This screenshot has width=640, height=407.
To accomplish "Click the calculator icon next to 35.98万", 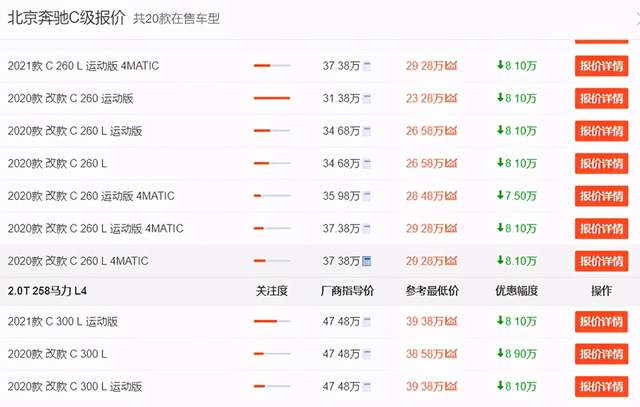I will coord(367,196).
